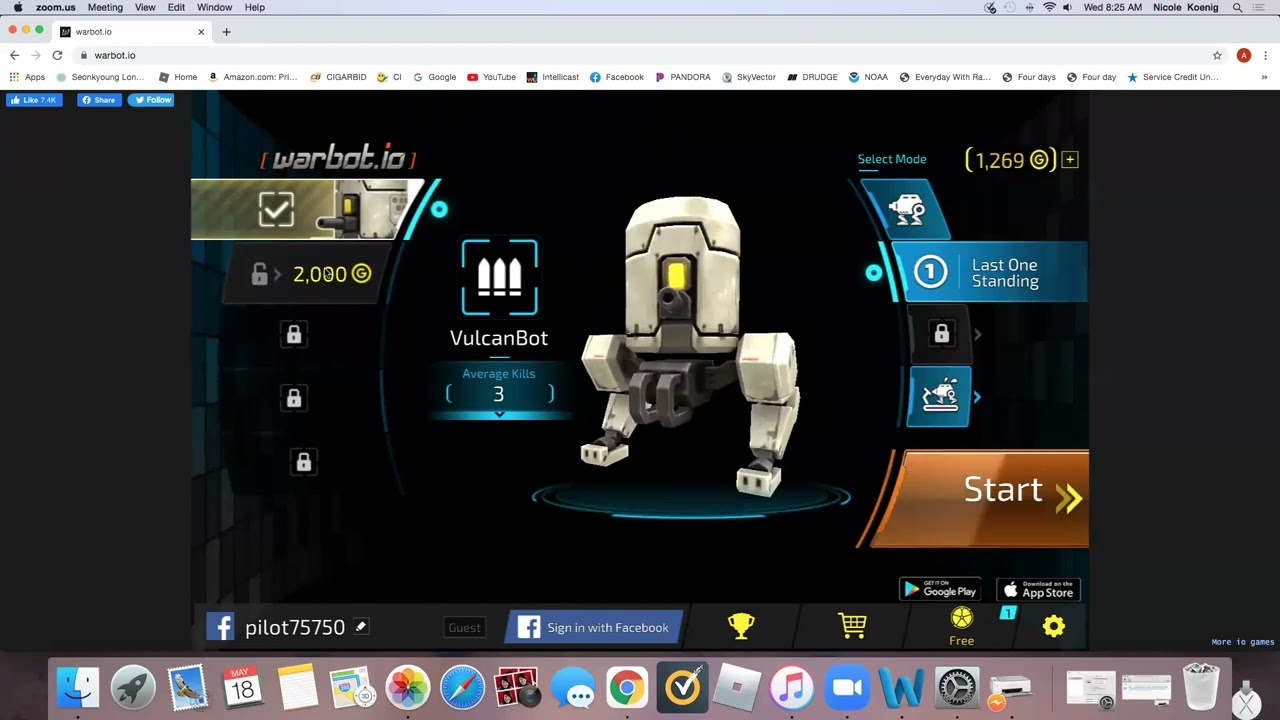
Task: Open Google Chrome from the Dock
Action: tap(627, 688)
